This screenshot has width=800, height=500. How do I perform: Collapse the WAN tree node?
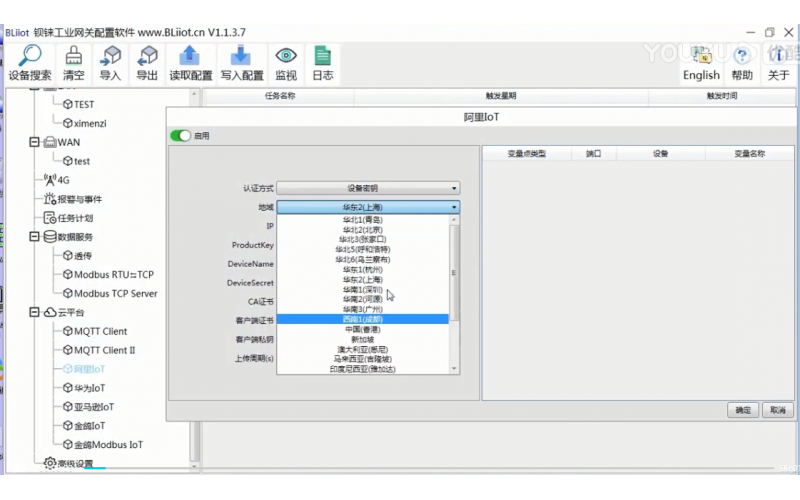point(34,142)
